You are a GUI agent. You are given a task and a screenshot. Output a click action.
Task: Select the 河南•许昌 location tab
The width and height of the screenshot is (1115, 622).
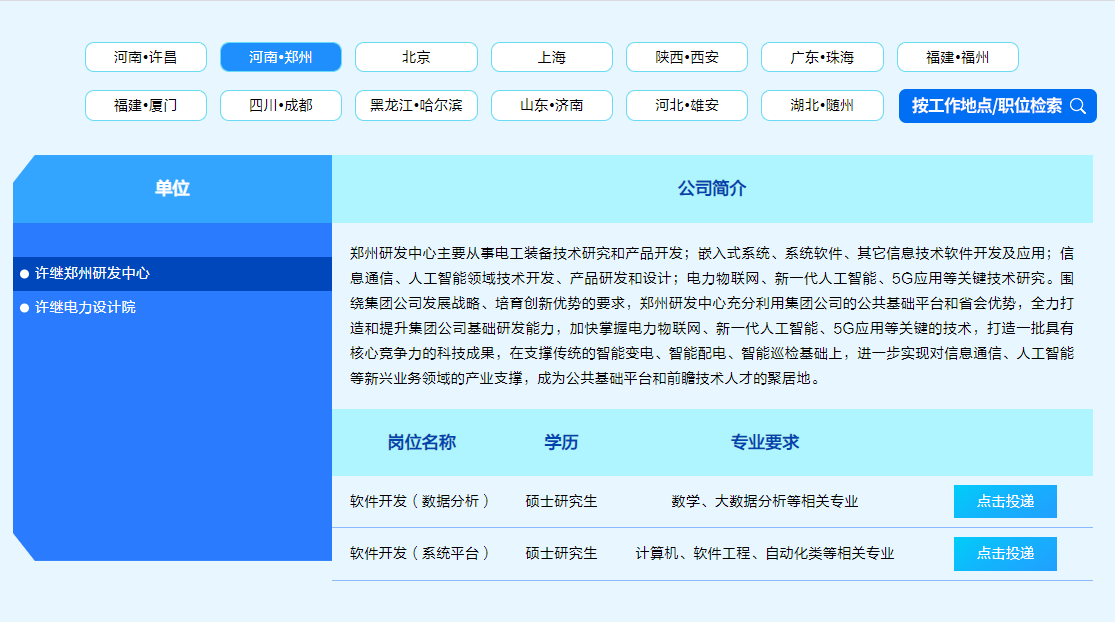(x=146, y=57)
